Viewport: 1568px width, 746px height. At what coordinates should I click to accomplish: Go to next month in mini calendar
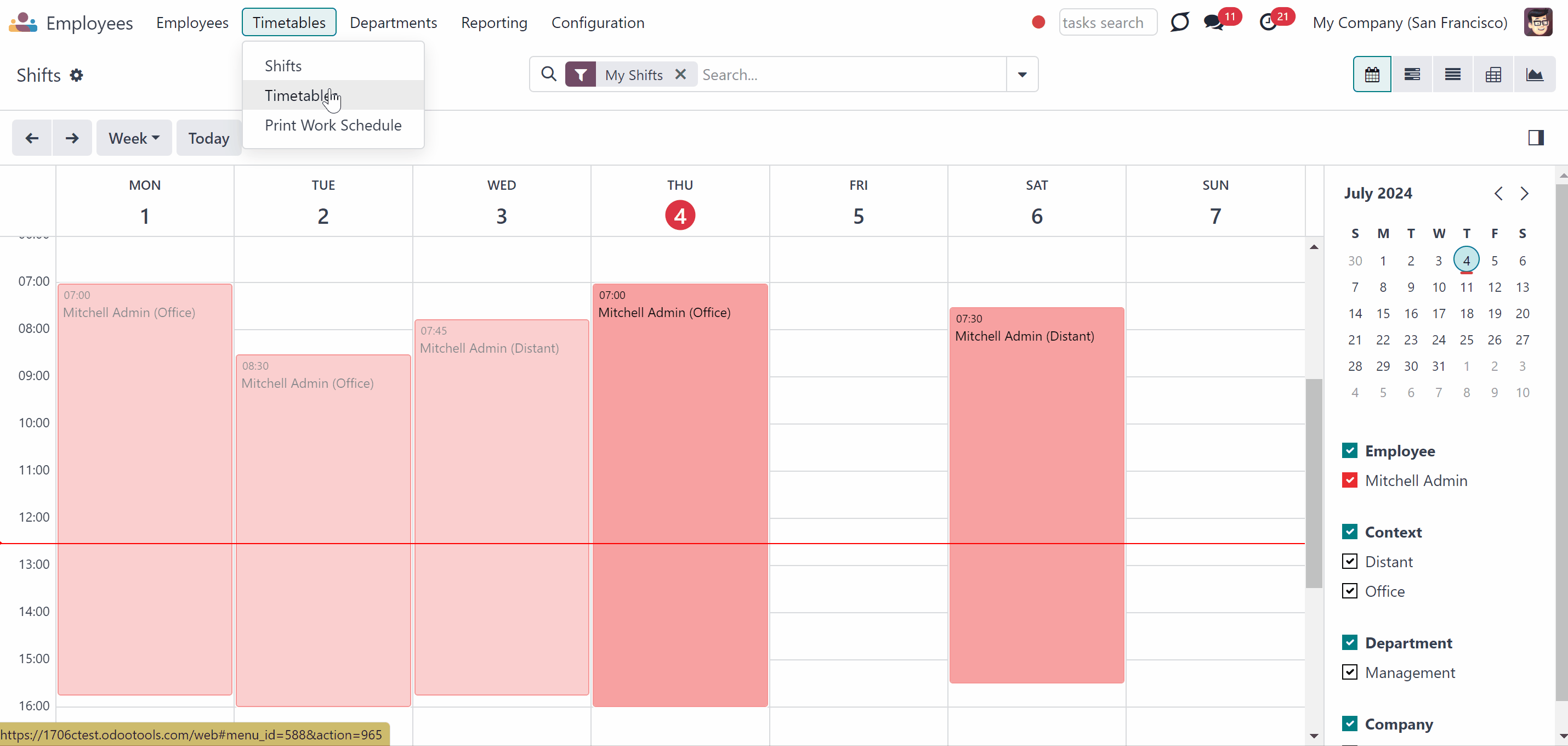(x=1524, y=194)
